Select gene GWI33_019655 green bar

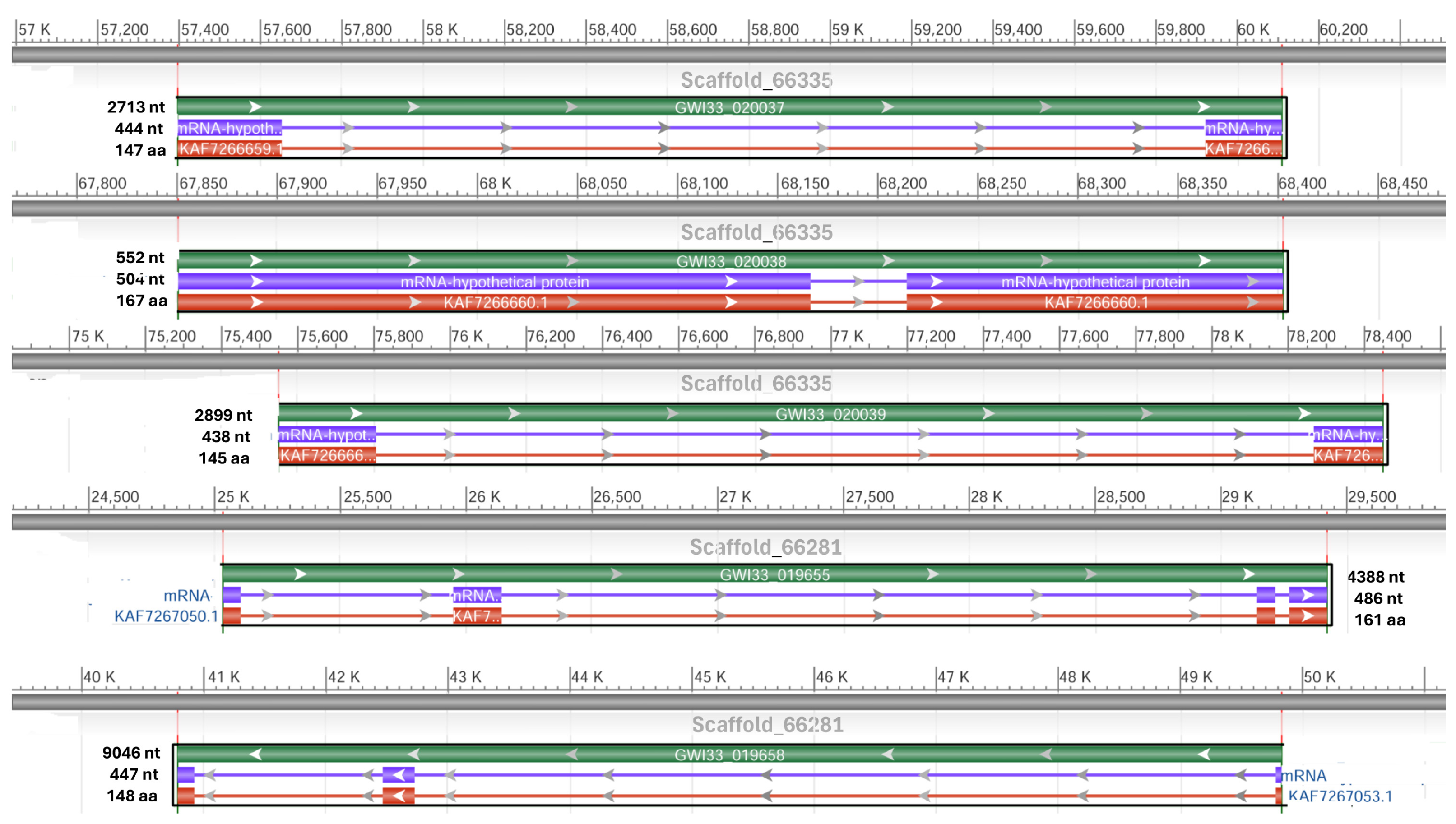coord(774,574)
